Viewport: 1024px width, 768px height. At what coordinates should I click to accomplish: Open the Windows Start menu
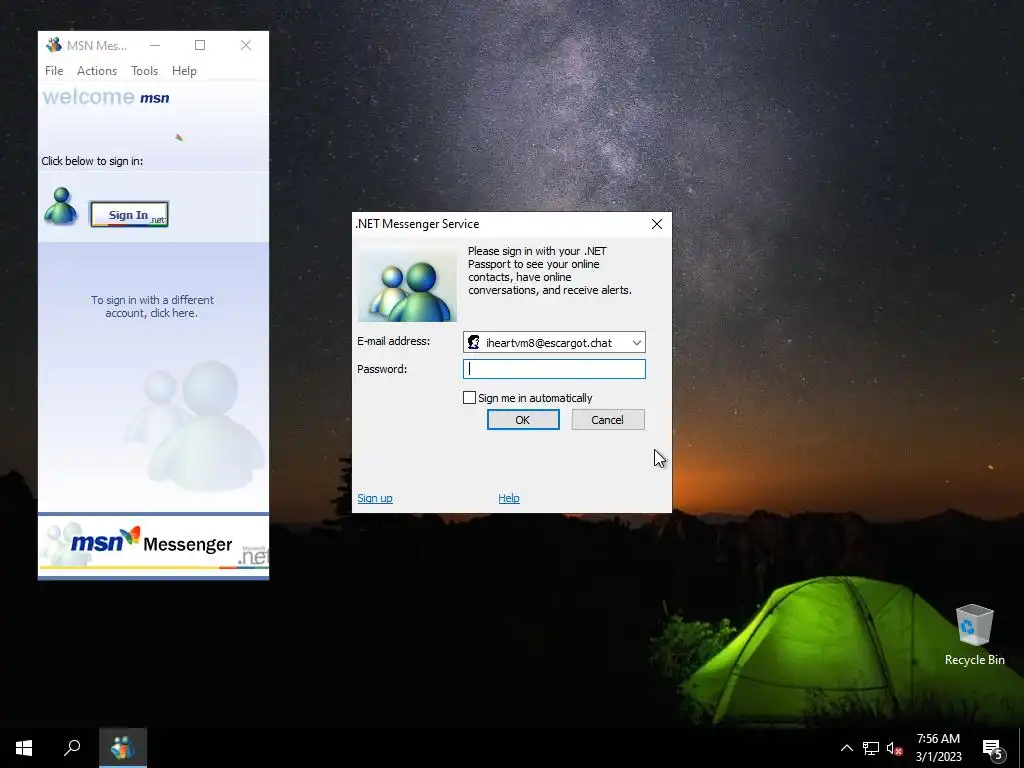pyautogui.click(x=24, y=748)
